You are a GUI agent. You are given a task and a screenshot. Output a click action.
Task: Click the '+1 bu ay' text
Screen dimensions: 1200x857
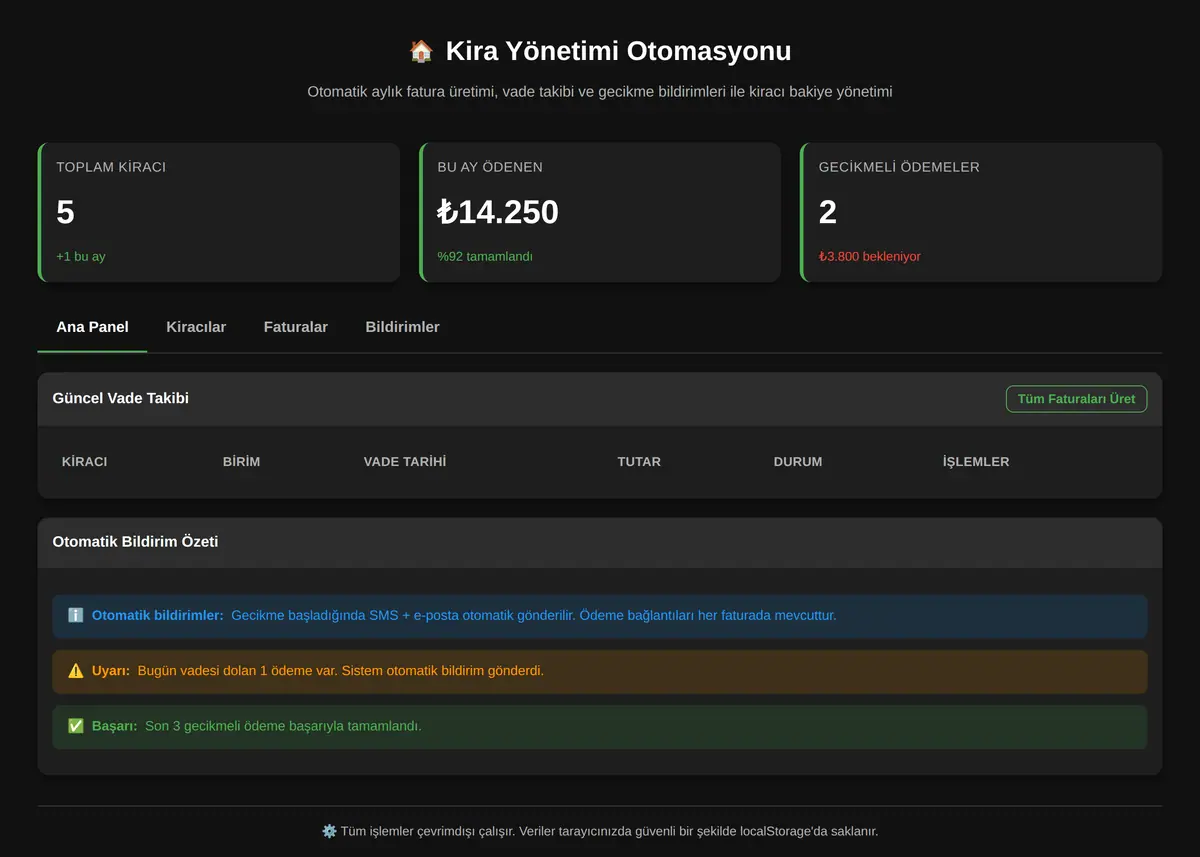click(x=81, y=256)
